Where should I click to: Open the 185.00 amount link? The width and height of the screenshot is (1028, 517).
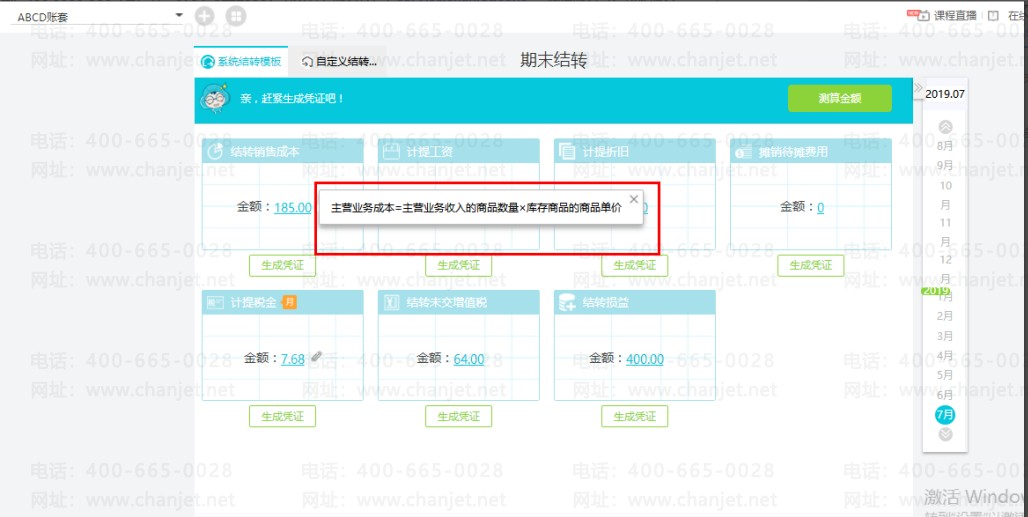293,208
